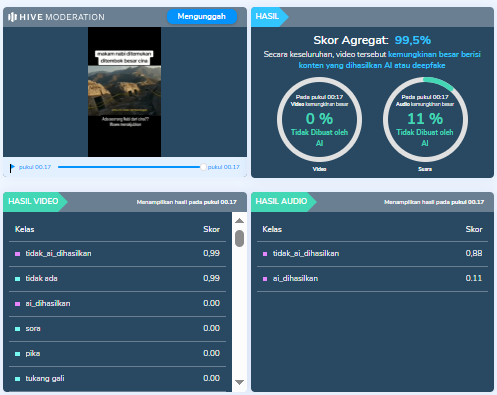This screenshot has height=395, width=497.
Task: Click cyan square beside tukang gali
Action: pos(18,379)
